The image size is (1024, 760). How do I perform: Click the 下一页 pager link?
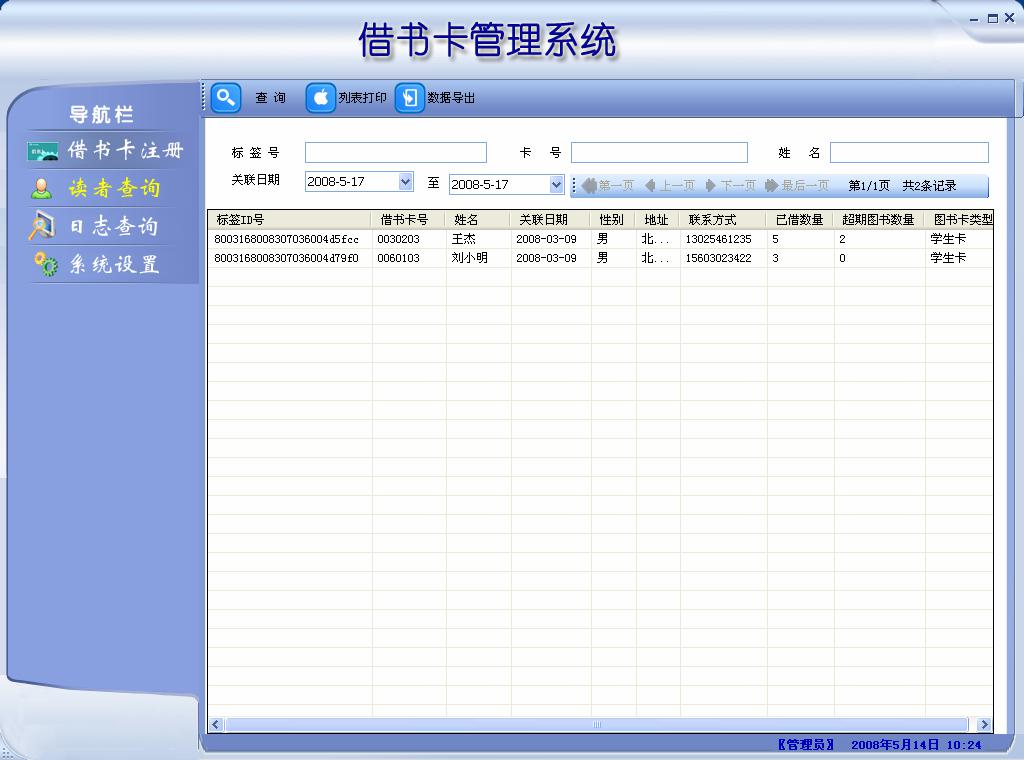click(738, 185)
